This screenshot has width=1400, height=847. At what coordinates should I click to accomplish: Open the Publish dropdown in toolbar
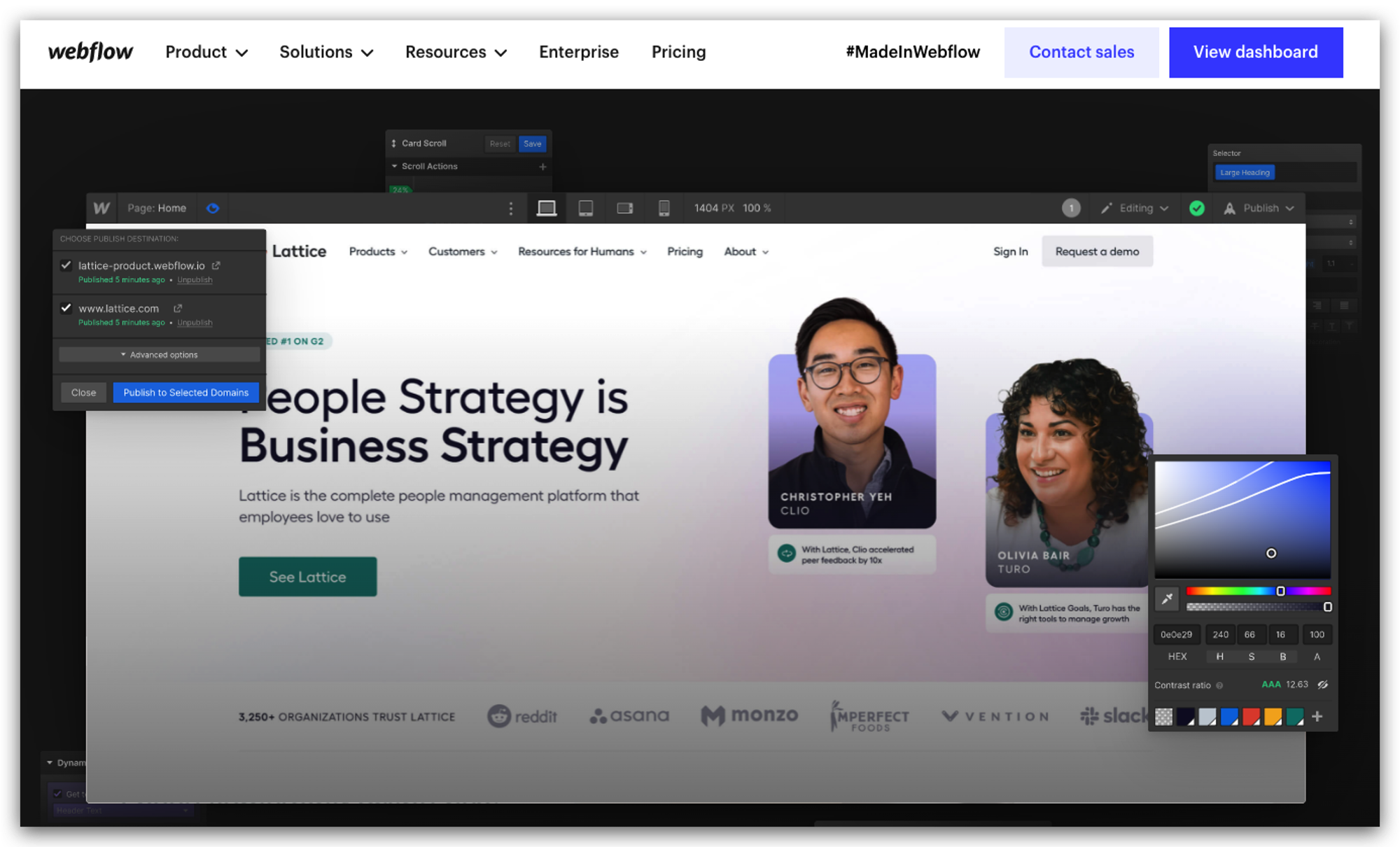pos(1259,208)
